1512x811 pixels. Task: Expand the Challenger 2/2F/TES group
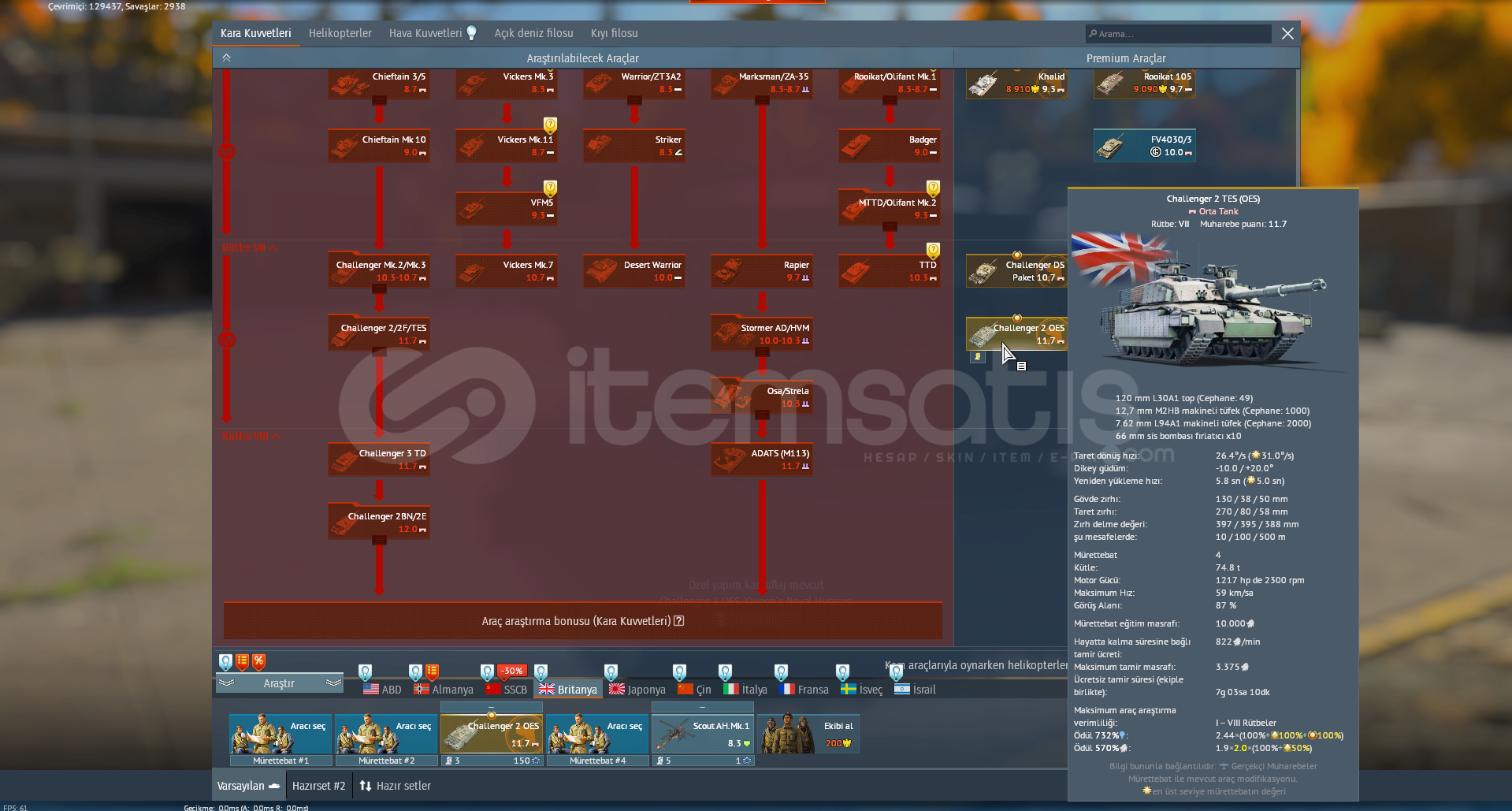[378, 334]
